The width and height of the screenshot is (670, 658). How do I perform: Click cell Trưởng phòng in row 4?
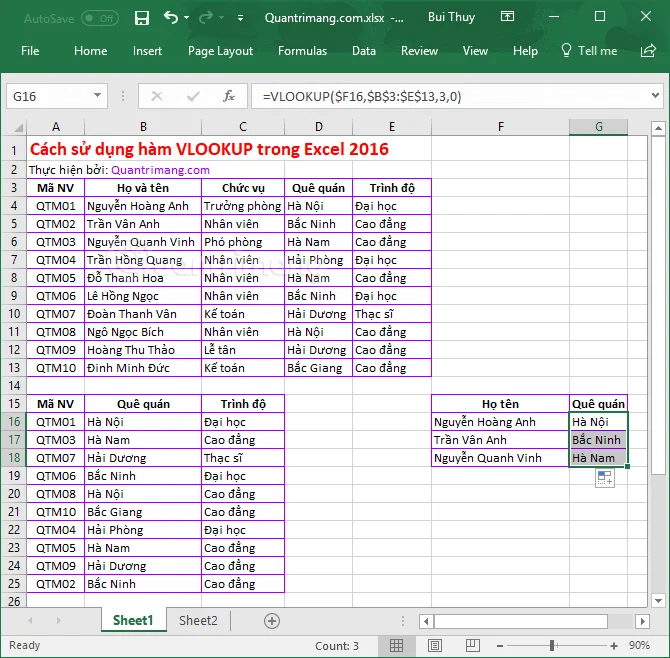click(243, 206)
